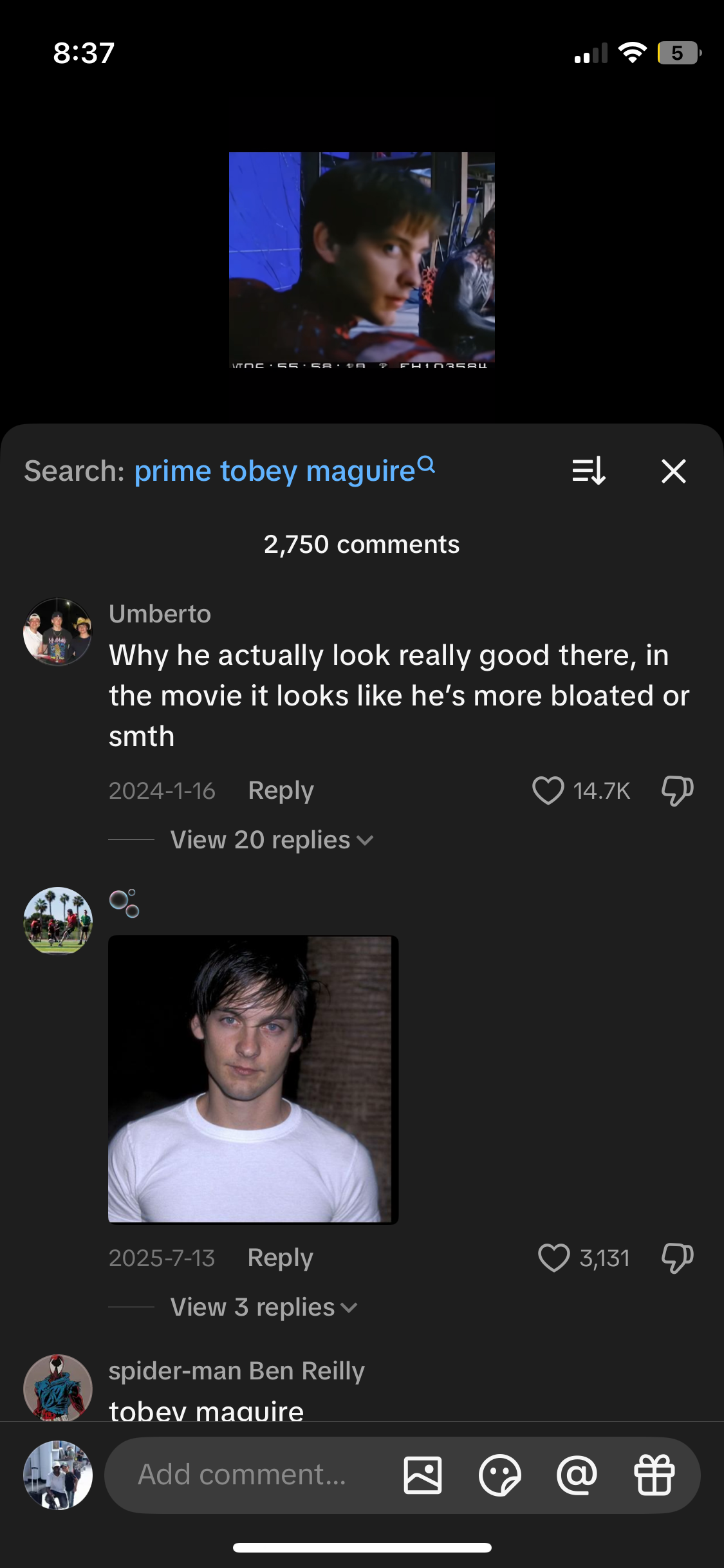Viewport: 724px width, 1568px height.
Task: Open the comment sort options icon
Action: tap(588, 471)
